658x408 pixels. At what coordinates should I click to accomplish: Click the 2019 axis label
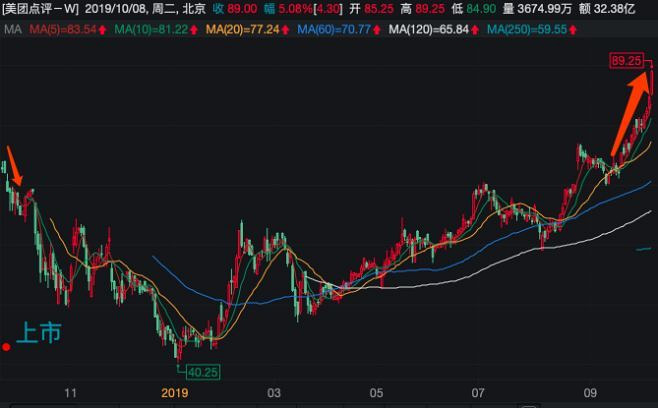tap(175, 393)
